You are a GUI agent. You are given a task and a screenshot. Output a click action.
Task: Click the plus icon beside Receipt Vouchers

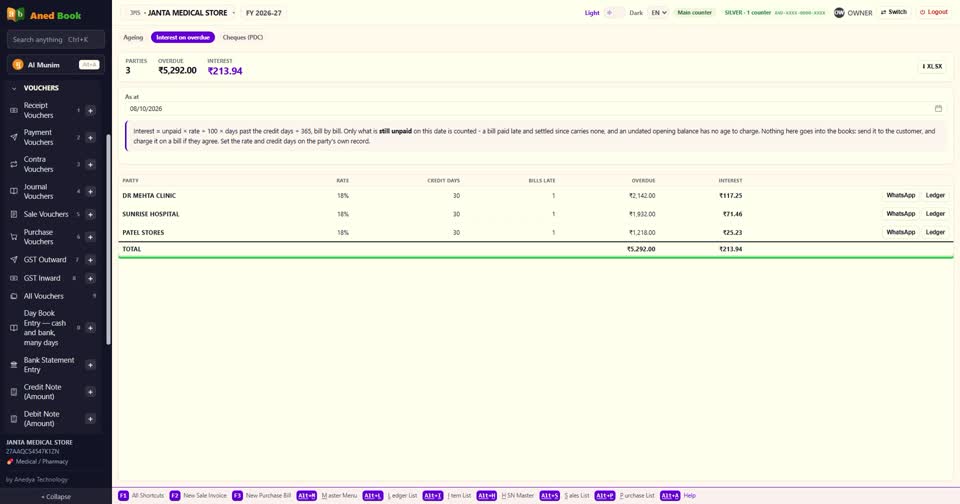[91, 111]
